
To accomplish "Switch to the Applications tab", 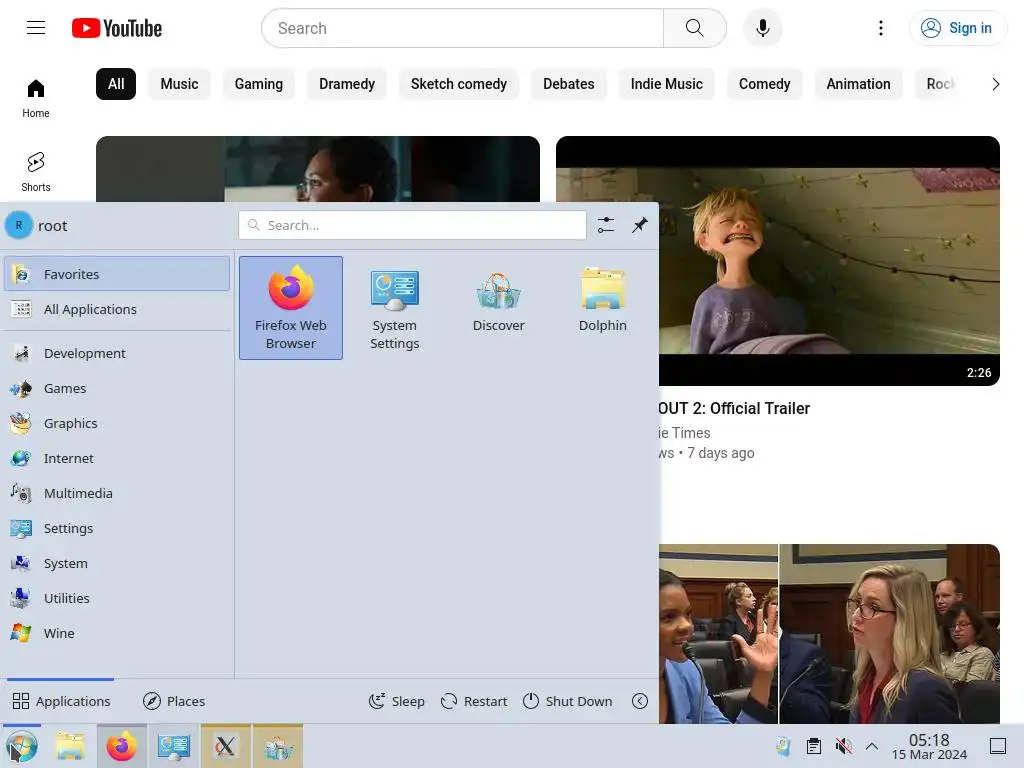I will click(61, 701).
